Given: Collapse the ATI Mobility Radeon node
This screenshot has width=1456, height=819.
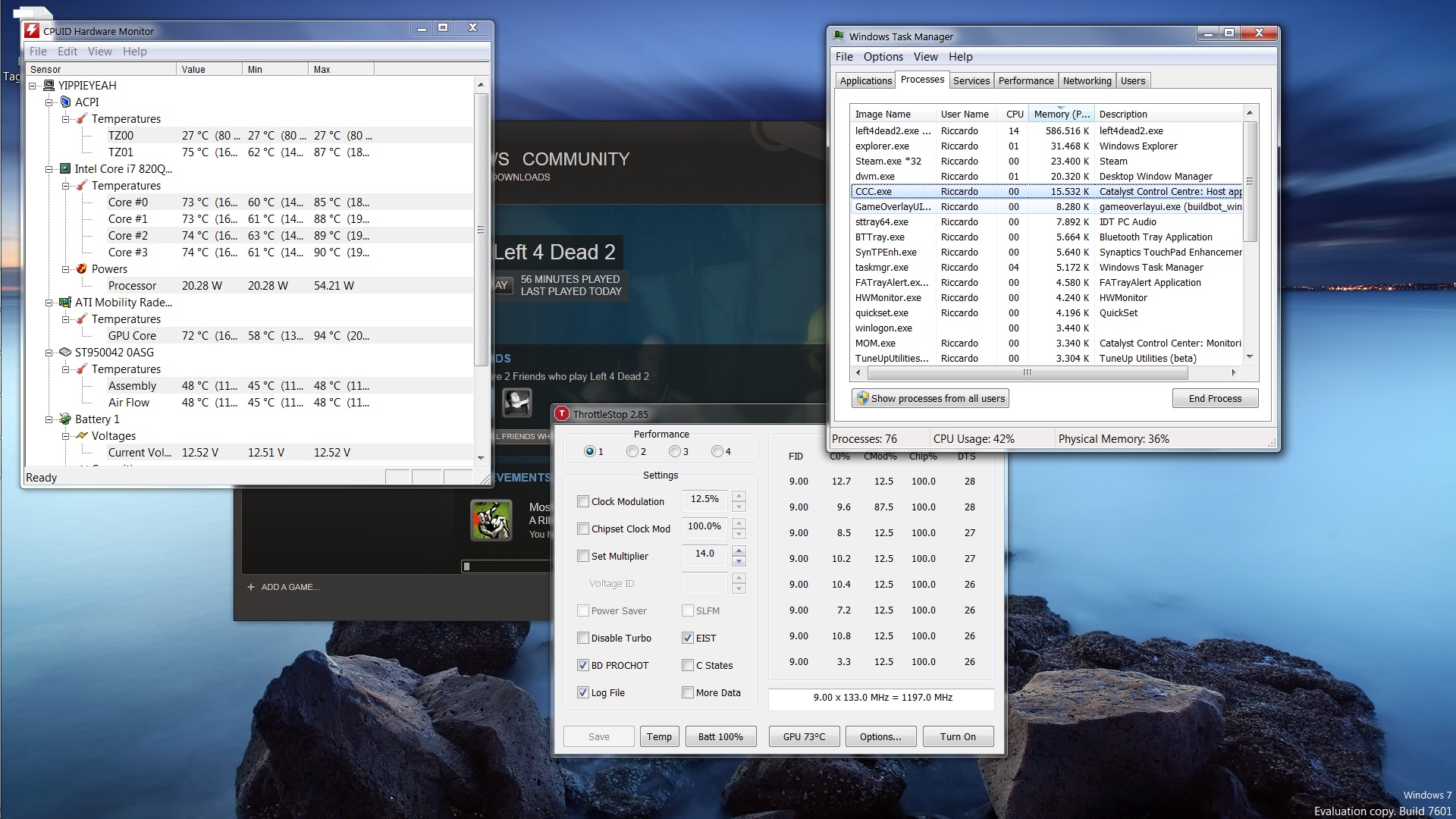Looking at the screenshot, I should 49,303.
